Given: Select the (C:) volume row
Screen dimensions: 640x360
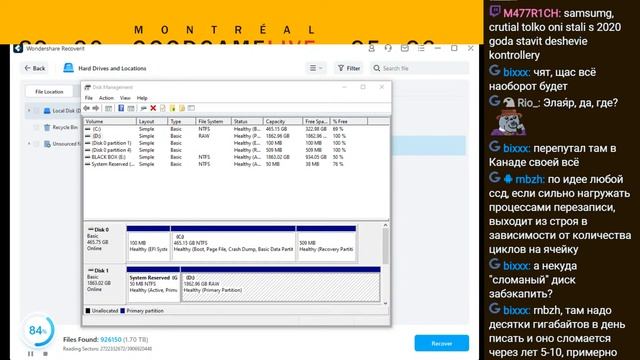Looking at the screenshot, I should point(236,129).
